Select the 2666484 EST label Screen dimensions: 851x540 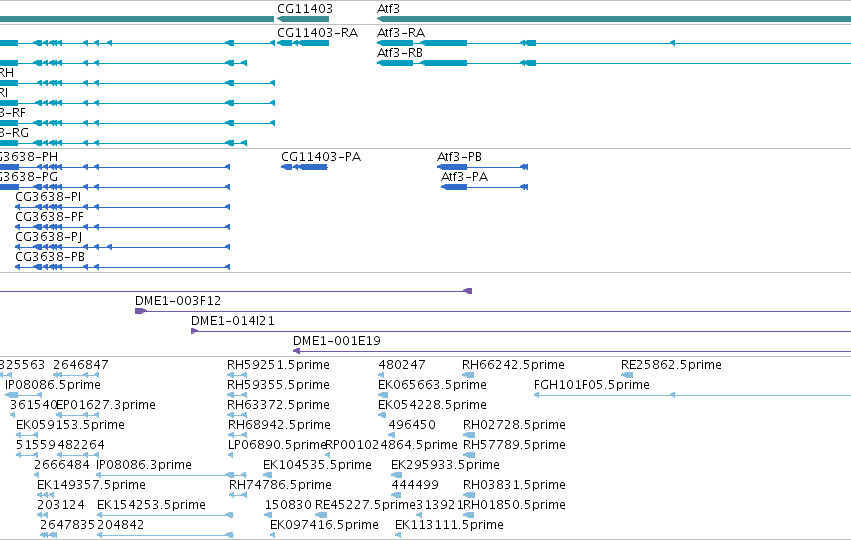pos(61,465)
